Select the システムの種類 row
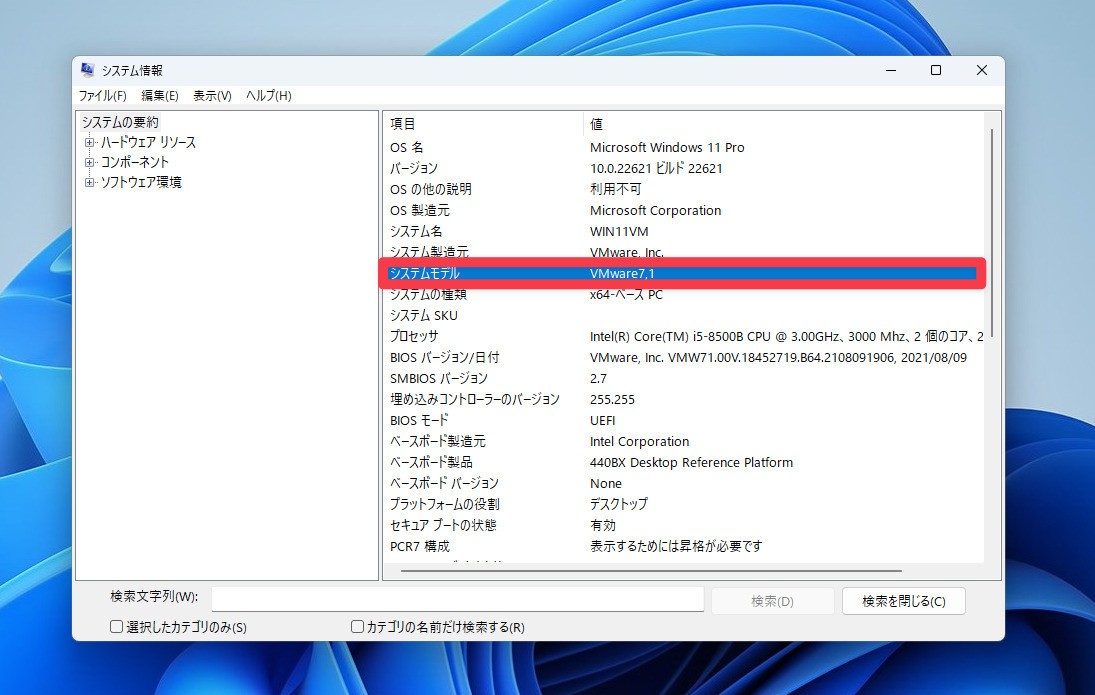This screenshot has height=695, width=1095. point(684,295)
